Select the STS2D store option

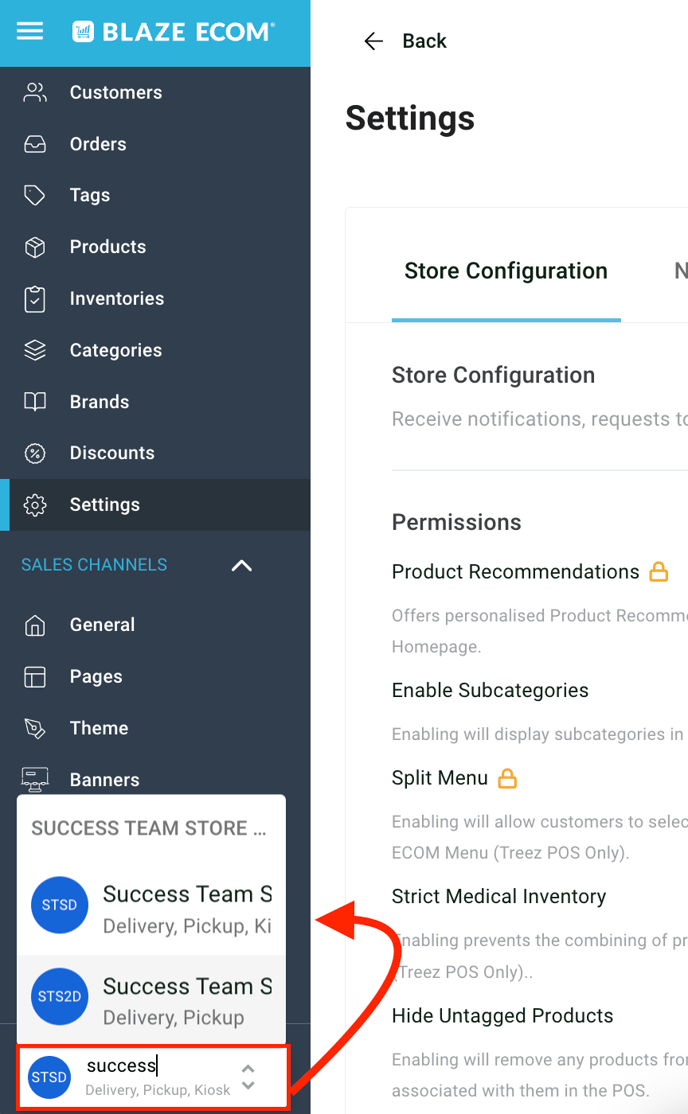(x=151, y=996)
